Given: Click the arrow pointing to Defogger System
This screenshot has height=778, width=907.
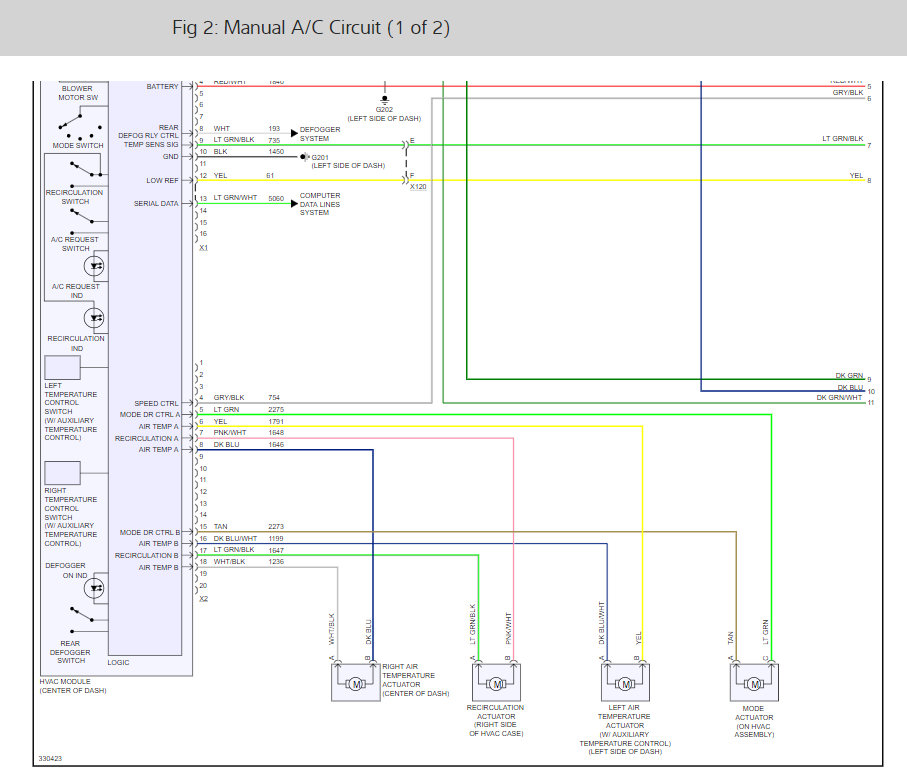Looking at the screenshot, I should tap(294, 133).
